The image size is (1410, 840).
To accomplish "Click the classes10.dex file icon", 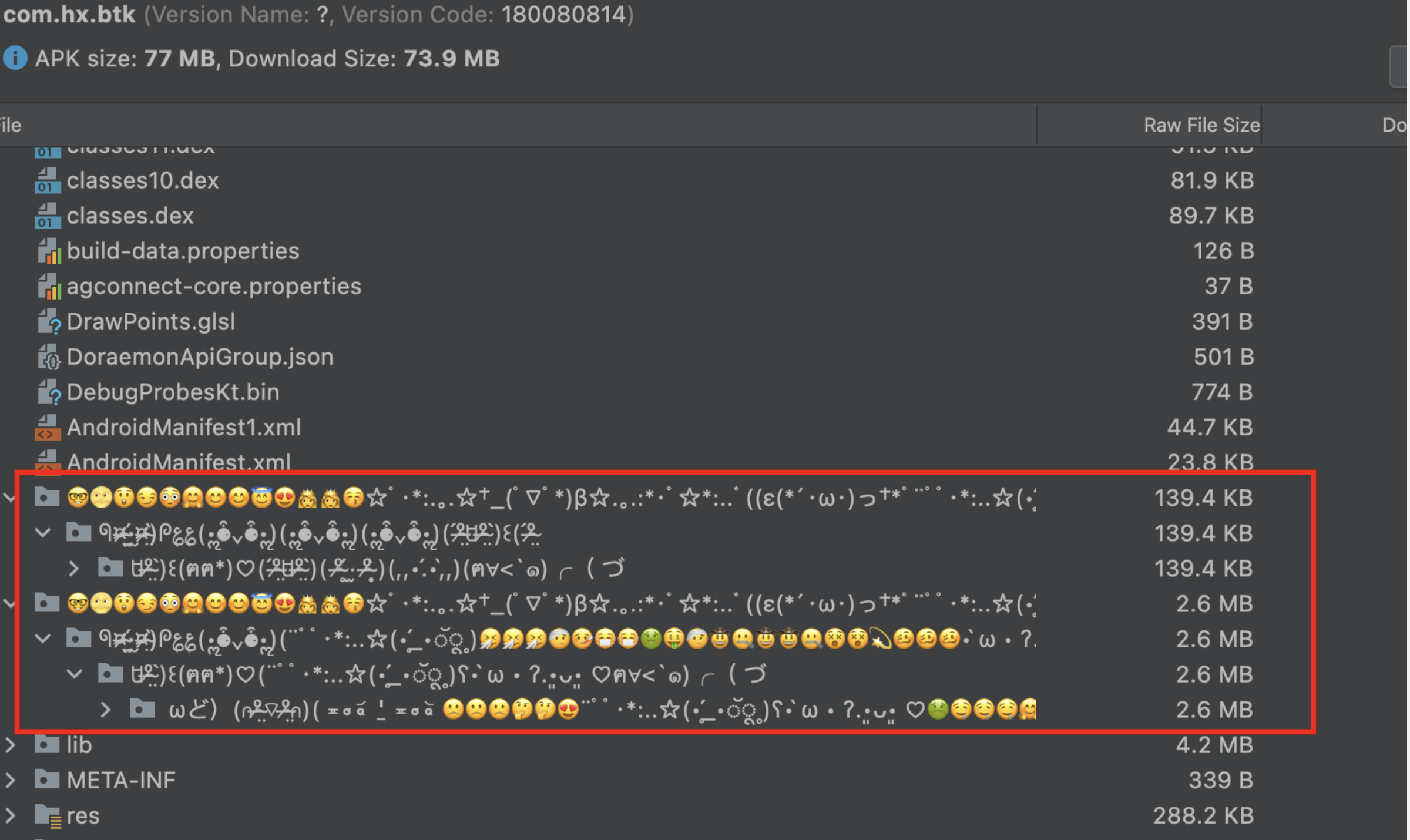I will point(48,180).
